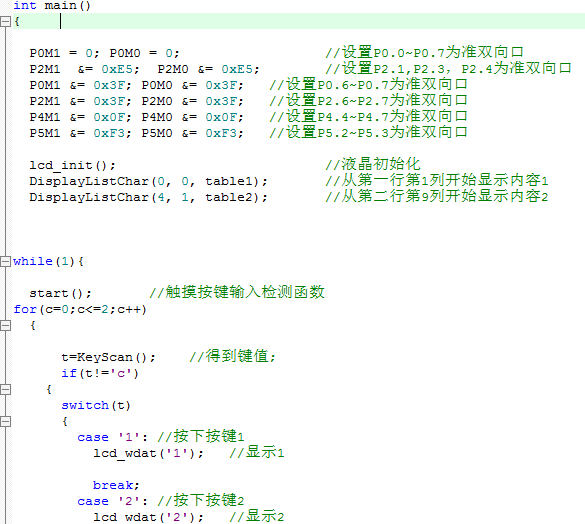
Task: Click the 'P2M0 &= 0xE5;' statement
Action: click(x=208, y=69)
